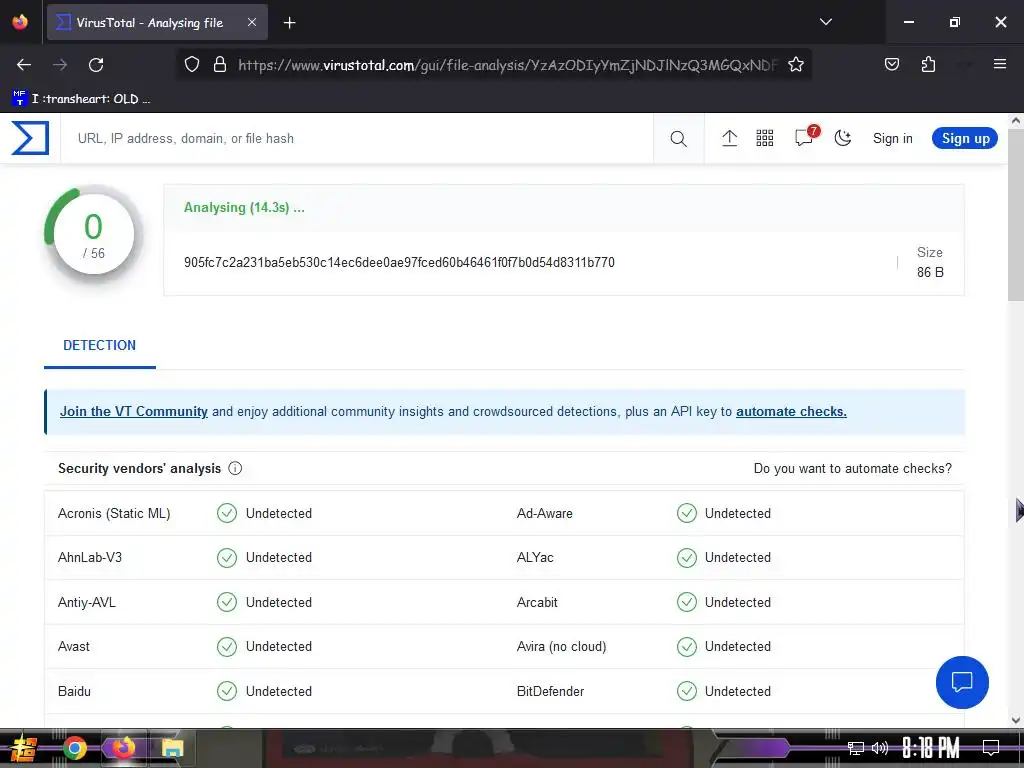
Task: Bookmark the page with star icon
Action: pyautogui.click(x=795, y=65)
